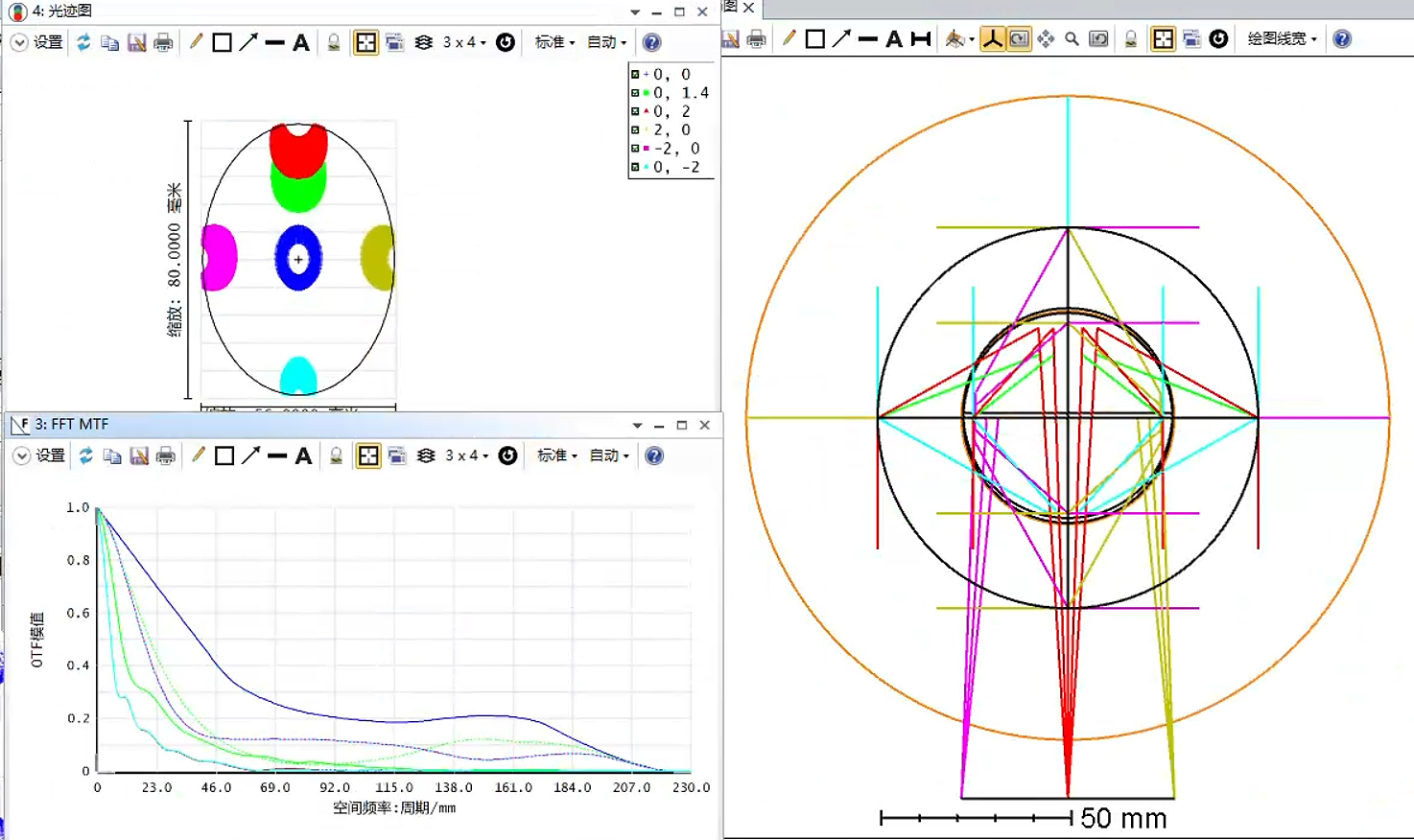
Task: Toggle the field -2, 0 legend checkbox
Action: [635, 149]
